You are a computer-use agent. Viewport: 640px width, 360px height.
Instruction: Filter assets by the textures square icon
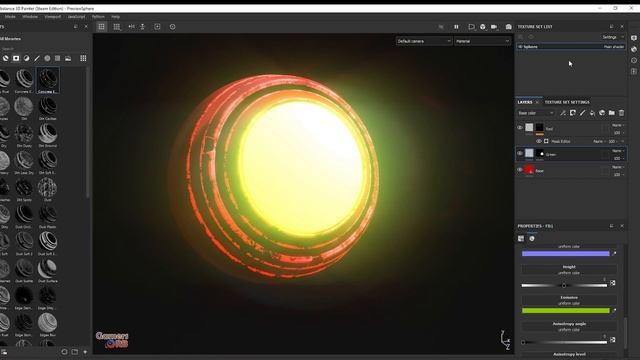click(x=58, y=58)
